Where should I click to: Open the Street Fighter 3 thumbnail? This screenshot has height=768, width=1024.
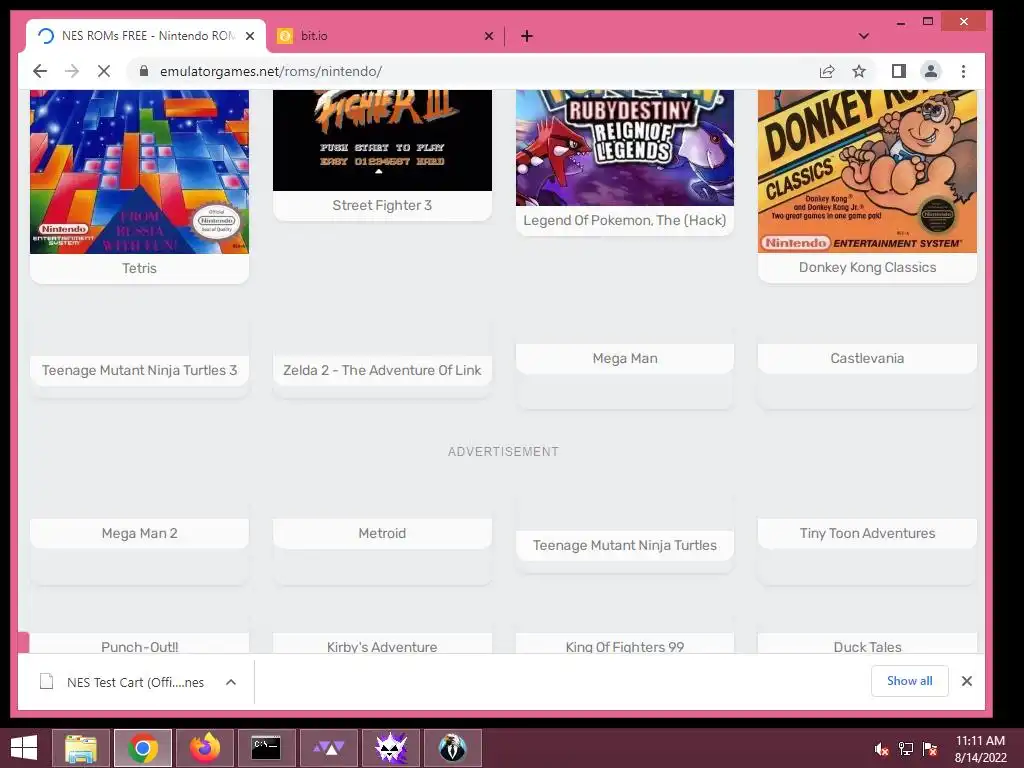[x=382, y=140]
